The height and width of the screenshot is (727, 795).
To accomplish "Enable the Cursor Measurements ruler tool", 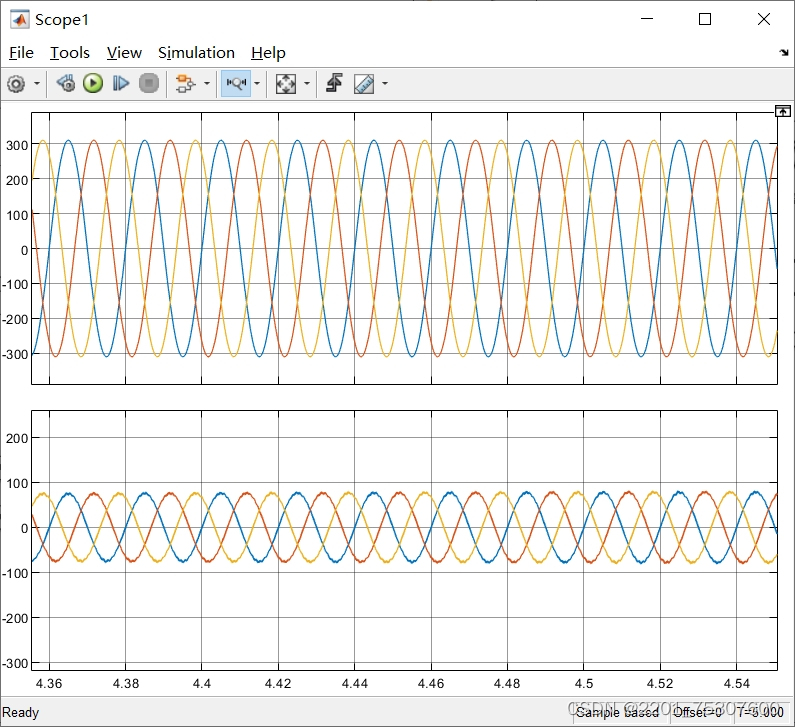I will pyautogui.click(x=363, y=84).
